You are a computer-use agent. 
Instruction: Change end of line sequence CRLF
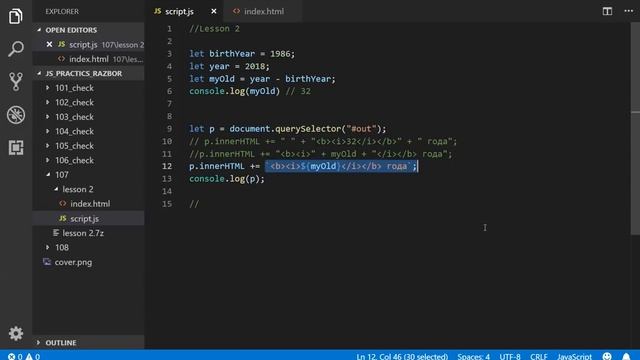click(539, 356)
